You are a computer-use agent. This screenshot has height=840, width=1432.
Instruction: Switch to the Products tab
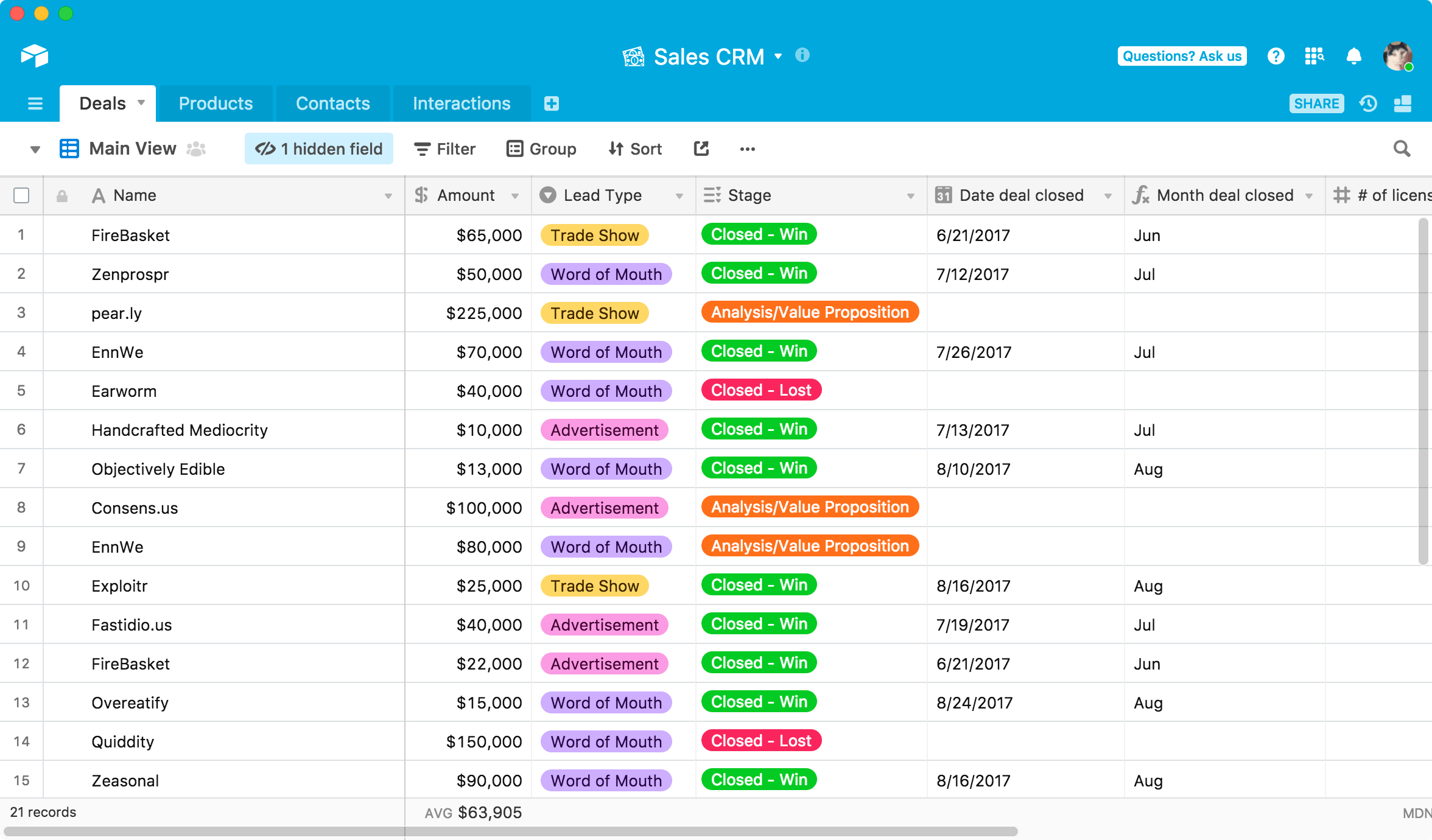pos(216,102)
